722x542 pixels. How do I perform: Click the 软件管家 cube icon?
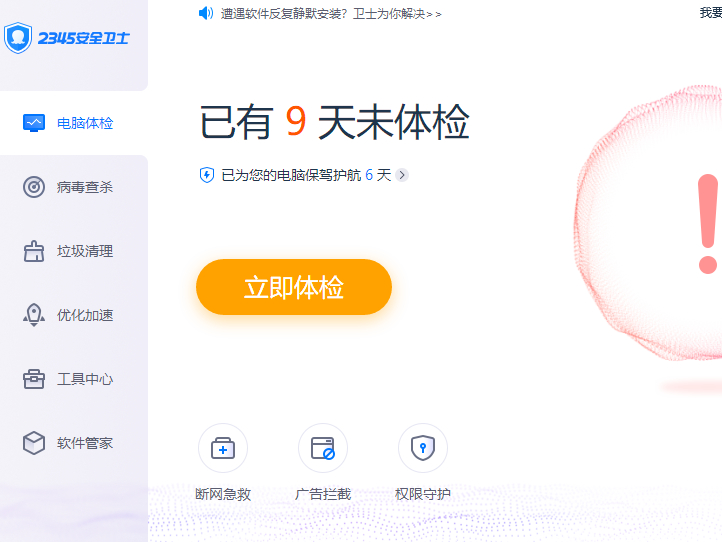pos(34,443)
